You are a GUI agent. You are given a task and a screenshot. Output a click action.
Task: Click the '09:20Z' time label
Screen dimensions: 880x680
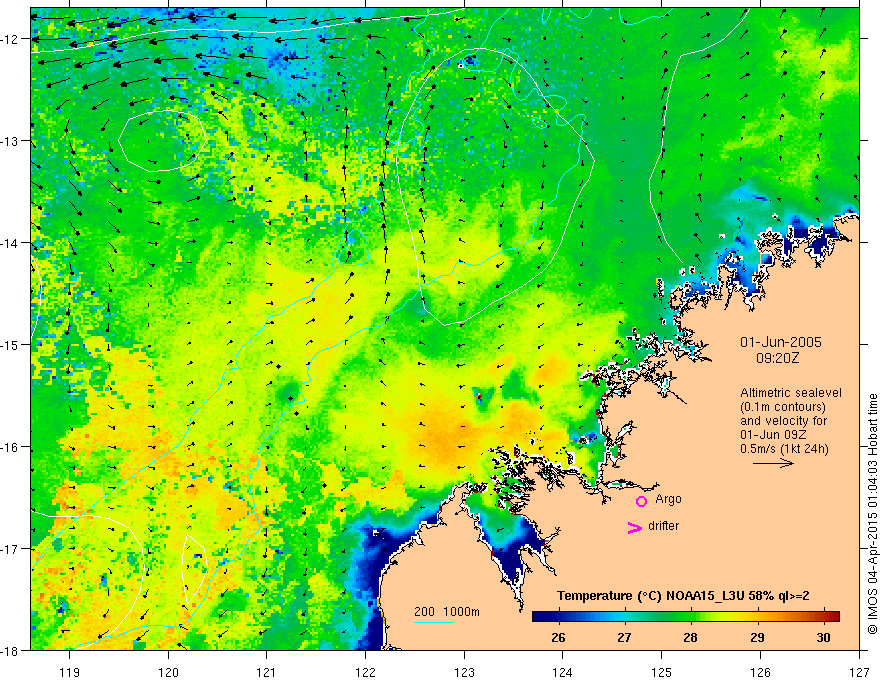coord(777,358)
